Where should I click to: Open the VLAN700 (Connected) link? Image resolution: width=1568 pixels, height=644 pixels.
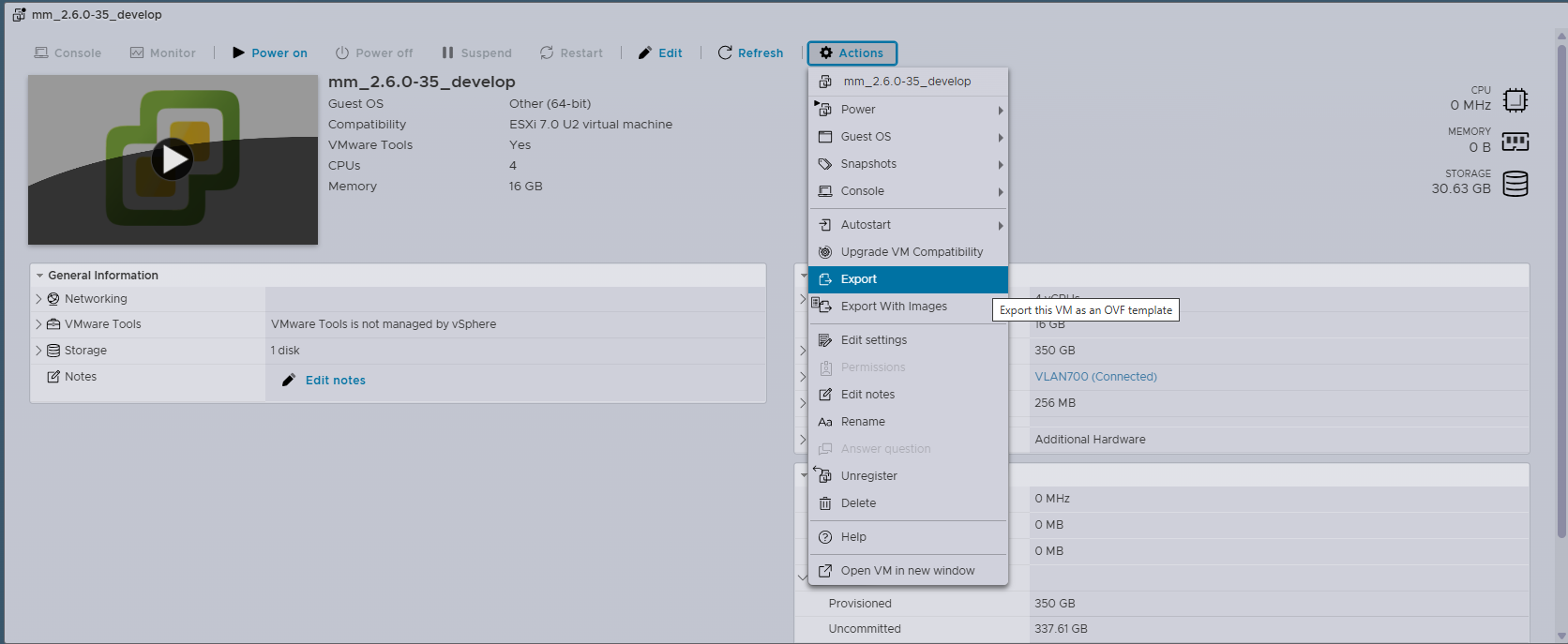click(1095, 377)
